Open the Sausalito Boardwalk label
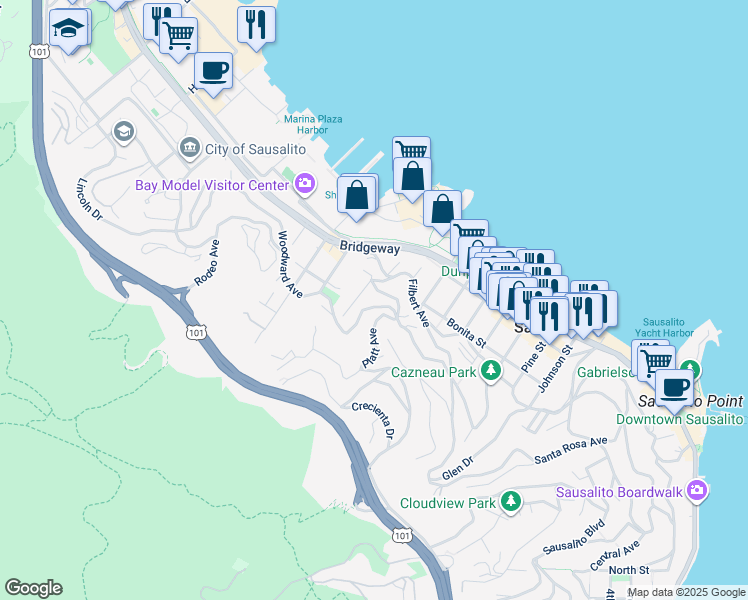 click(619, 492)
